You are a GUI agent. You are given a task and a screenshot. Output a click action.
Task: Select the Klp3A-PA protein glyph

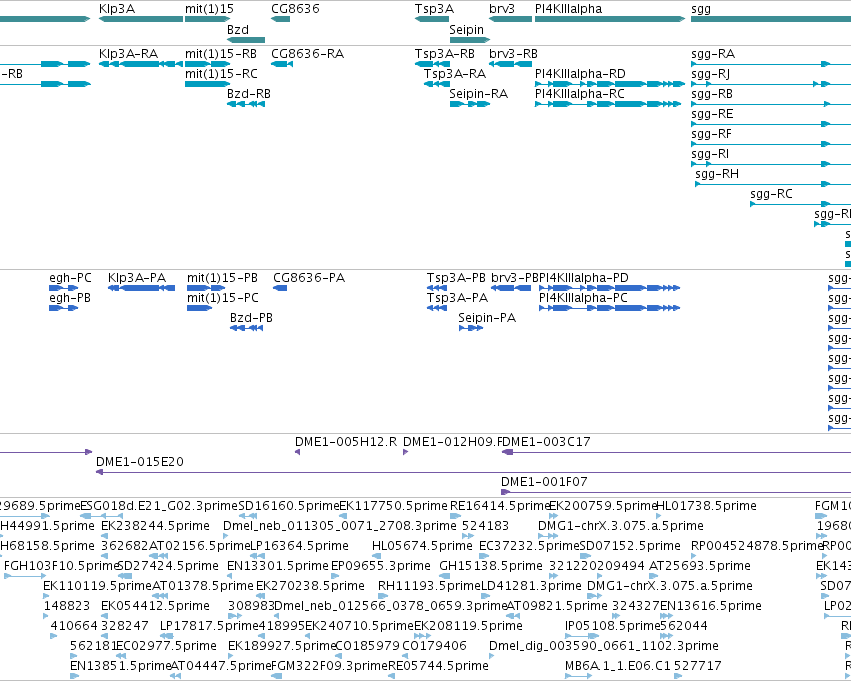point(141,288)
